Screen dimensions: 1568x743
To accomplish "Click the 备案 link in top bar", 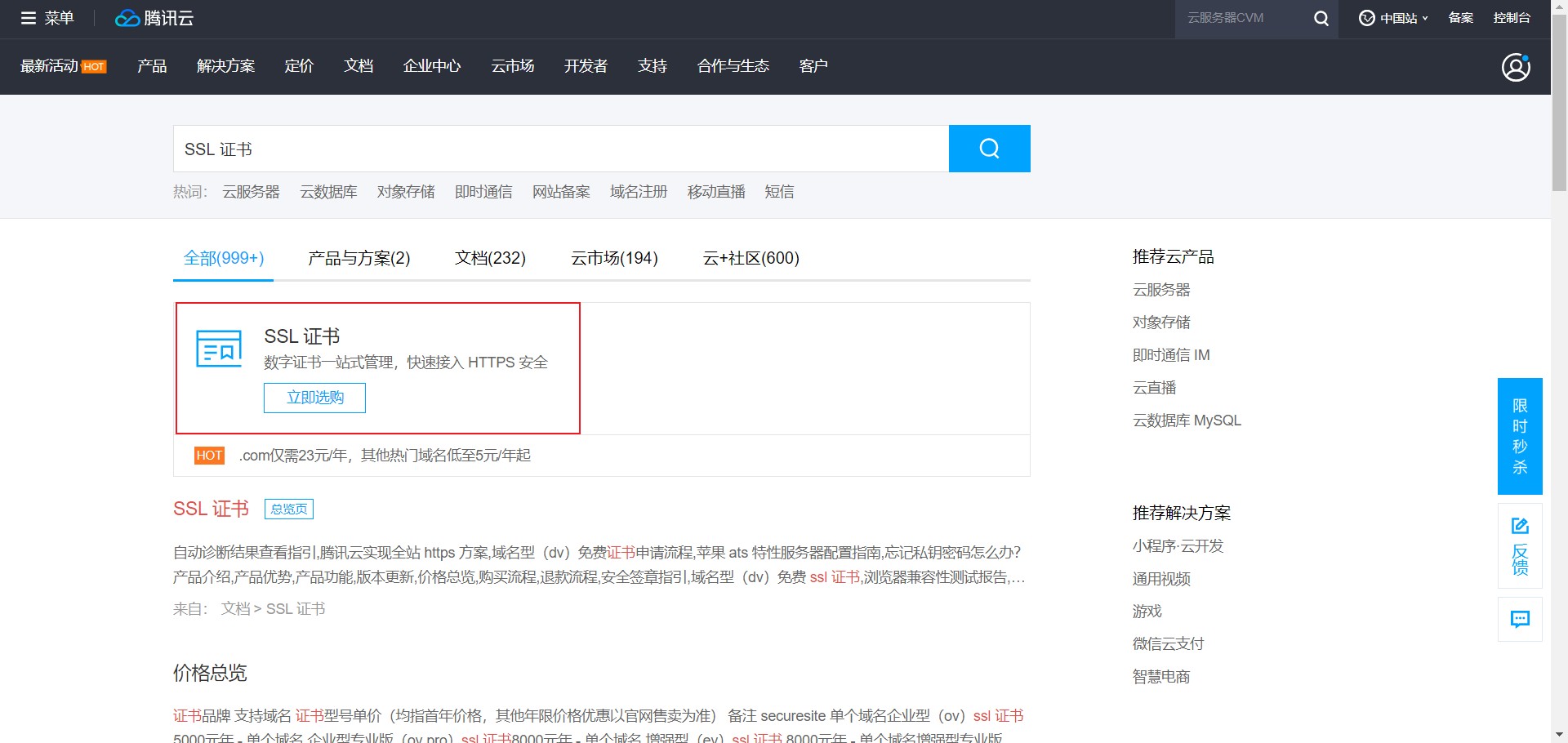I will (x=1460, y=18).
